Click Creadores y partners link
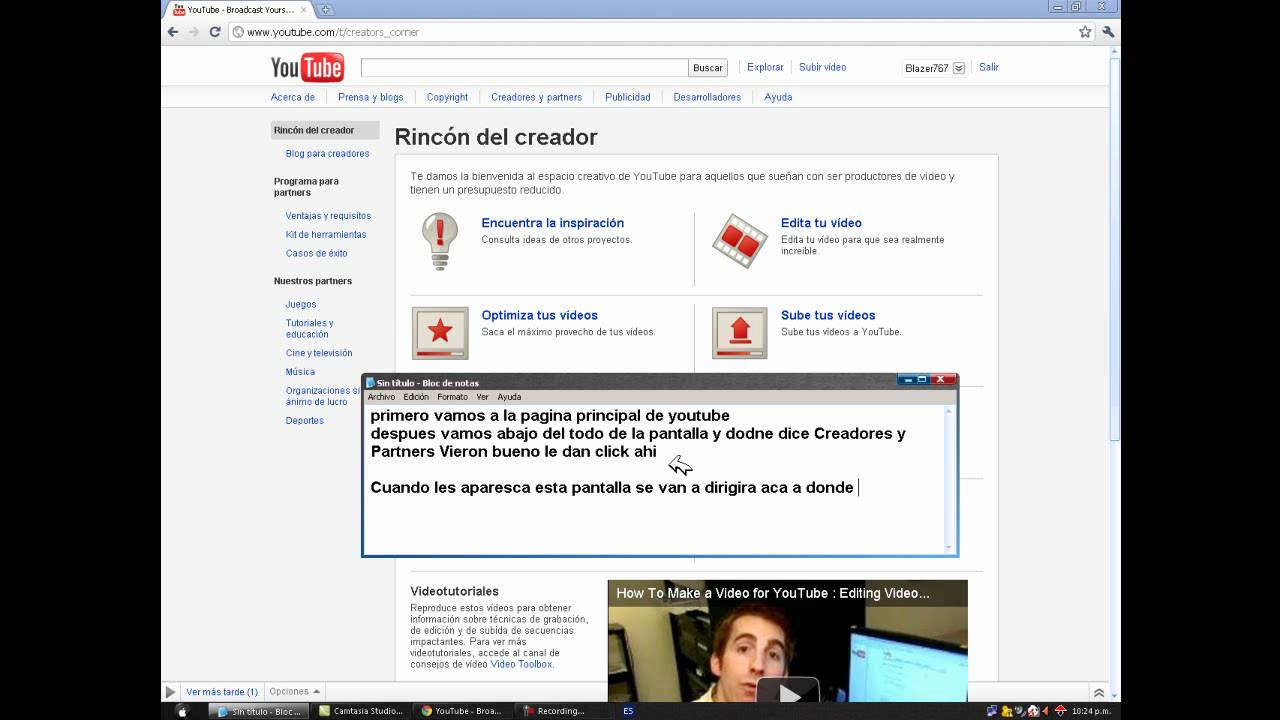The image size is (1280, 720). [536, 97]
